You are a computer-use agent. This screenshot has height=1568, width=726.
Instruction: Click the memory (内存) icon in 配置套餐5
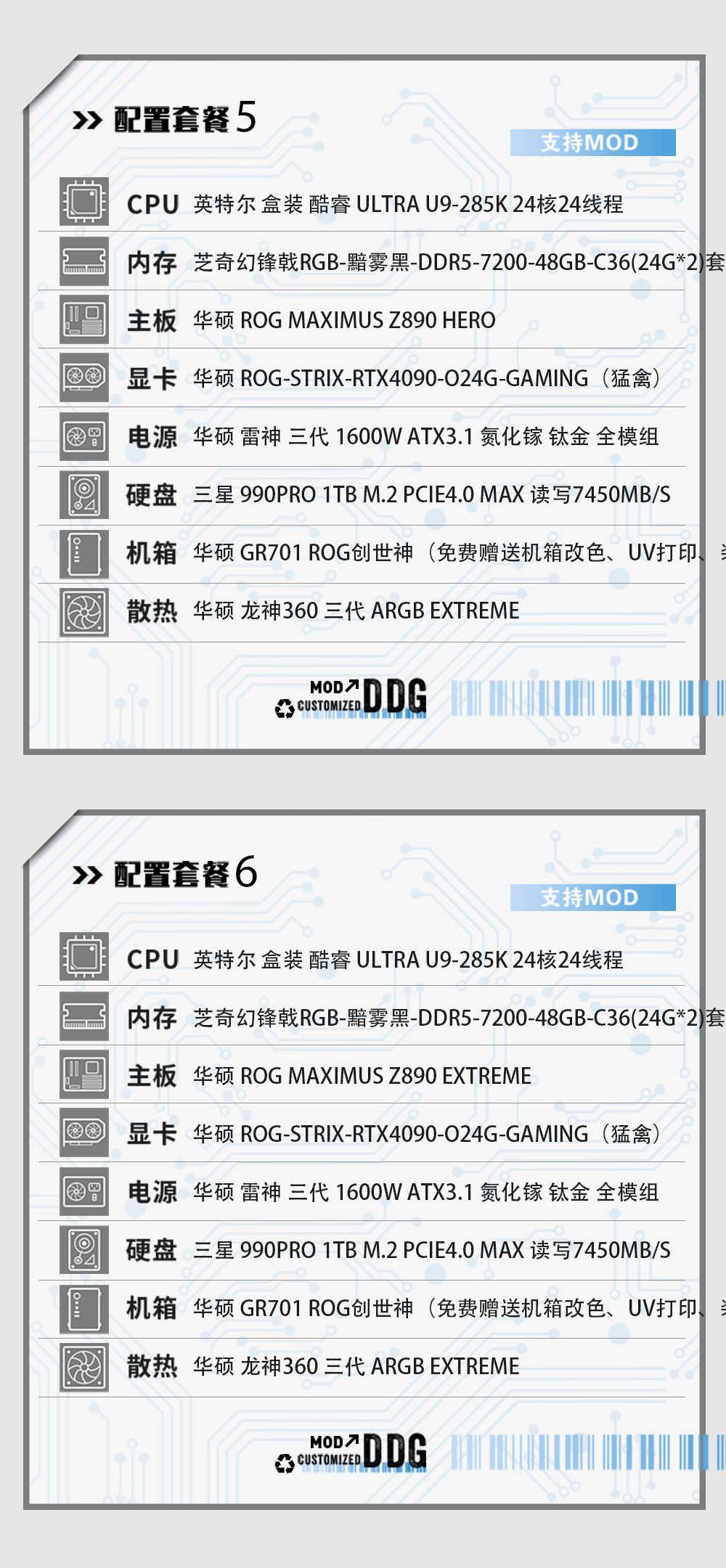(84, 261)
